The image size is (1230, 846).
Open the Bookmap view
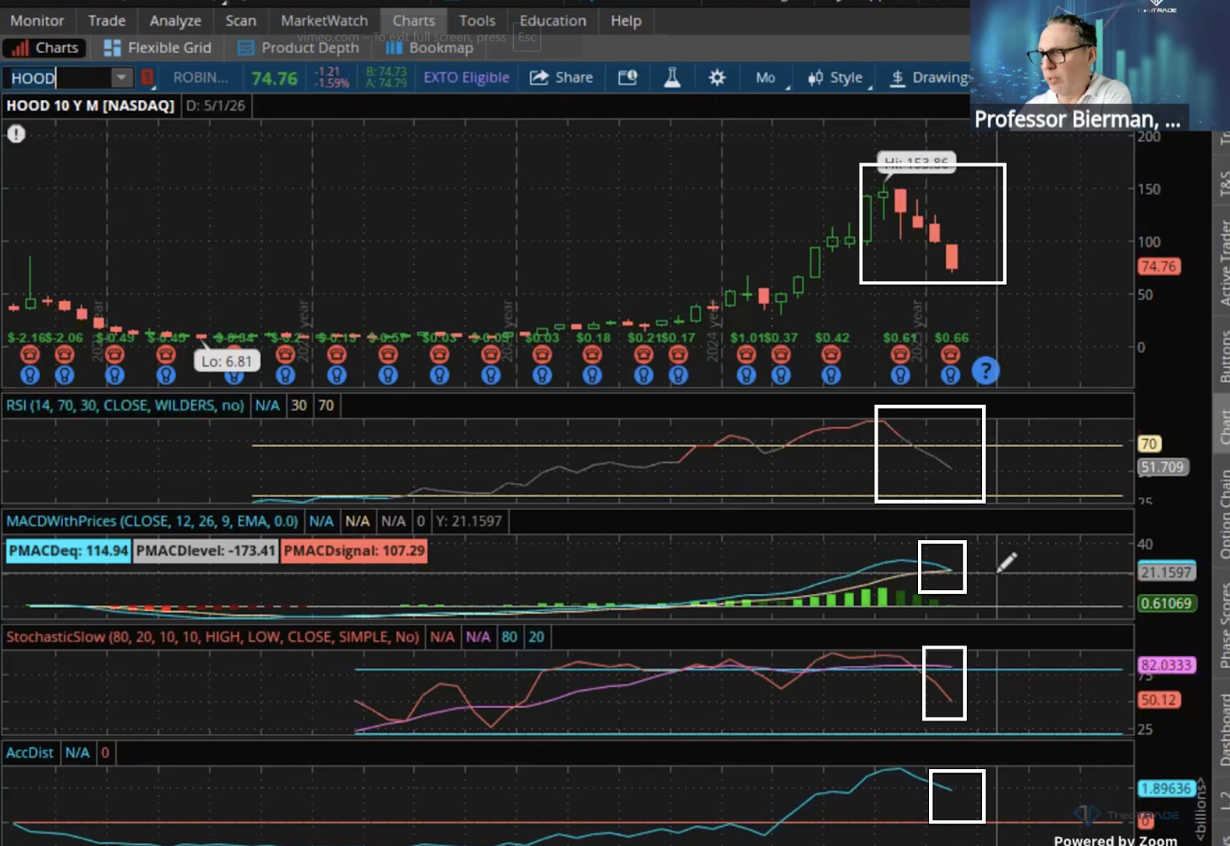(429, 47)
